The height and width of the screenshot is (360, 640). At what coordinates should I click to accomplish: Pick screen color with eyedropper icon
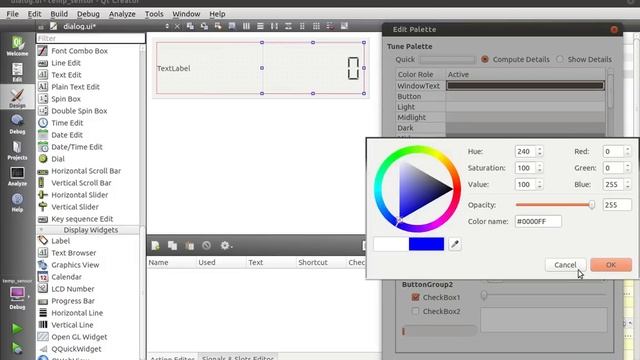[455, 244]
